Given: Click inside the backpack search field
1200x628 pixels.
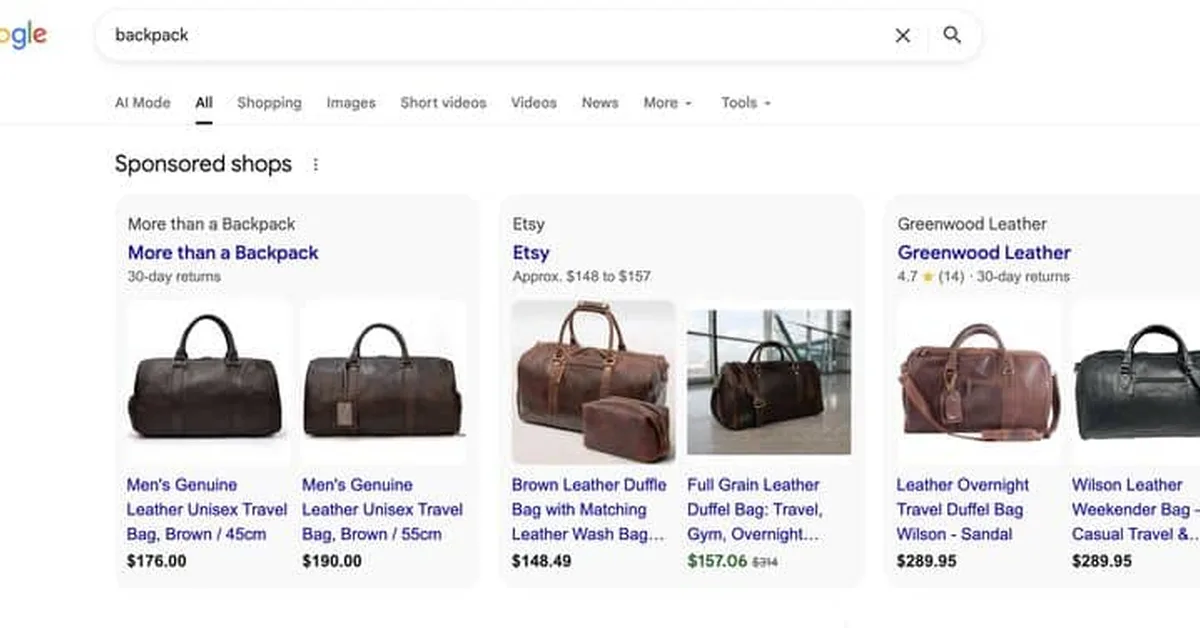Looking at the screenshot, I should pyautogui.click(x=400, y=35).
